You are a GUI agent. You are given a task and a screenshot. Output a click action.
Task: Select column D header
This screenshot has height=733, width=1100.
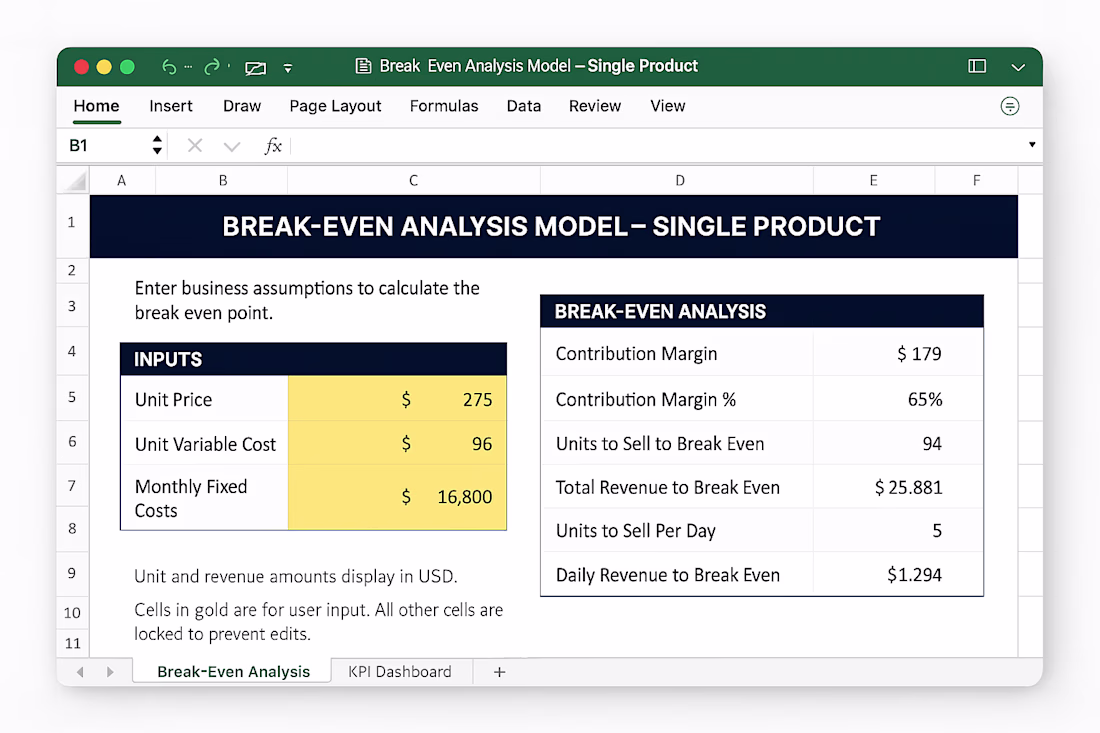(679, 180)
